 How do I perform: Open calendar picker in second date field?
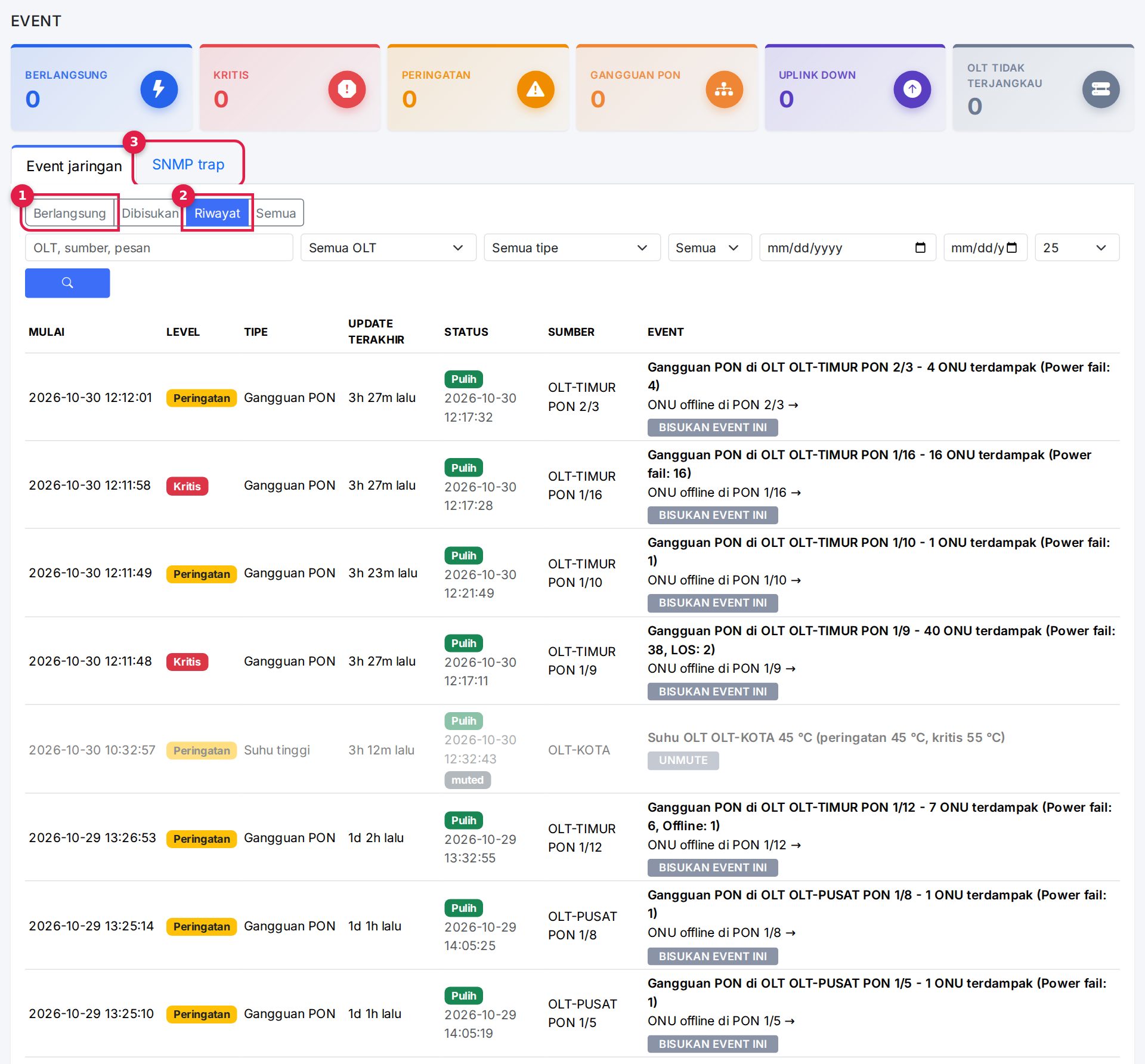click(x=1011, y=248)
